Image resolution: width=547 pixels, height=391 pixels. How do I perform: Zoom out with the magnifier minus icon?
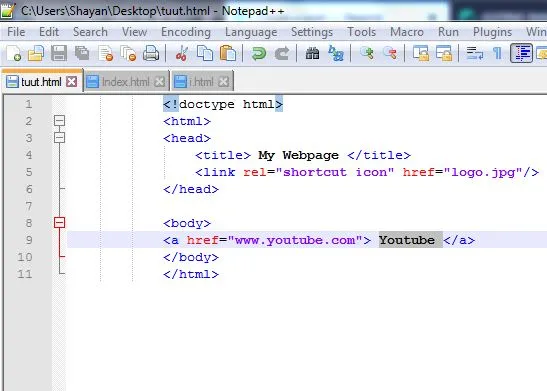(390, 53)
